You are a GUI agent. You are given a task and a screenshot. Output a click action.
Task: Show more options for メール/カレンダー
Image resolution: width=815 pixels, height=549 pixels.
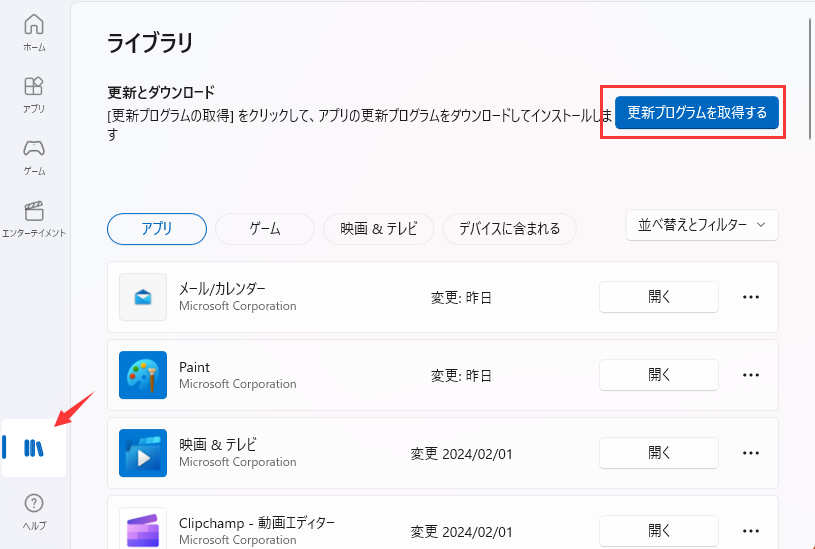coord(751,297)
